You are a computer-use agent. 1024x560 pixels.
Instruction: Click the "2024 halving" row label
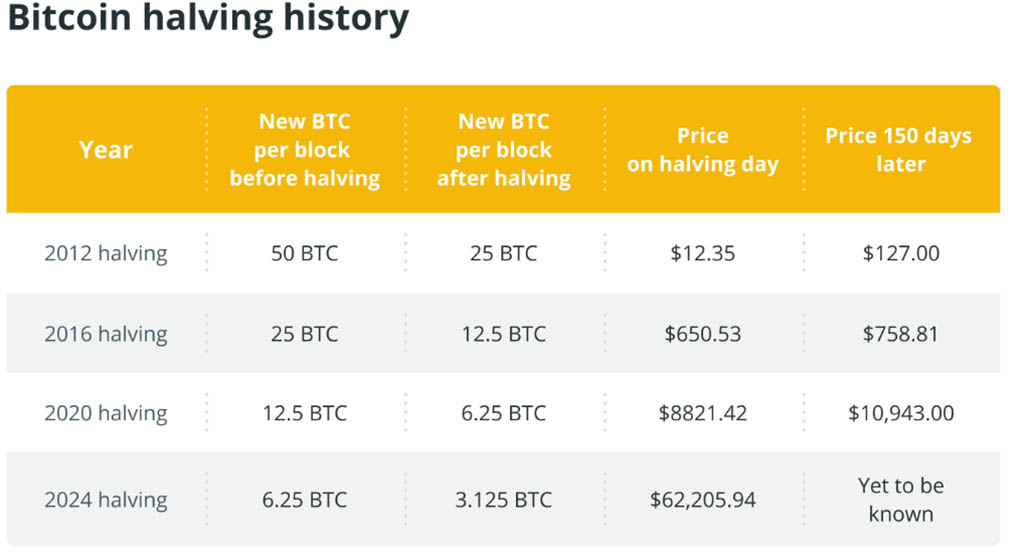coord(105,499)
